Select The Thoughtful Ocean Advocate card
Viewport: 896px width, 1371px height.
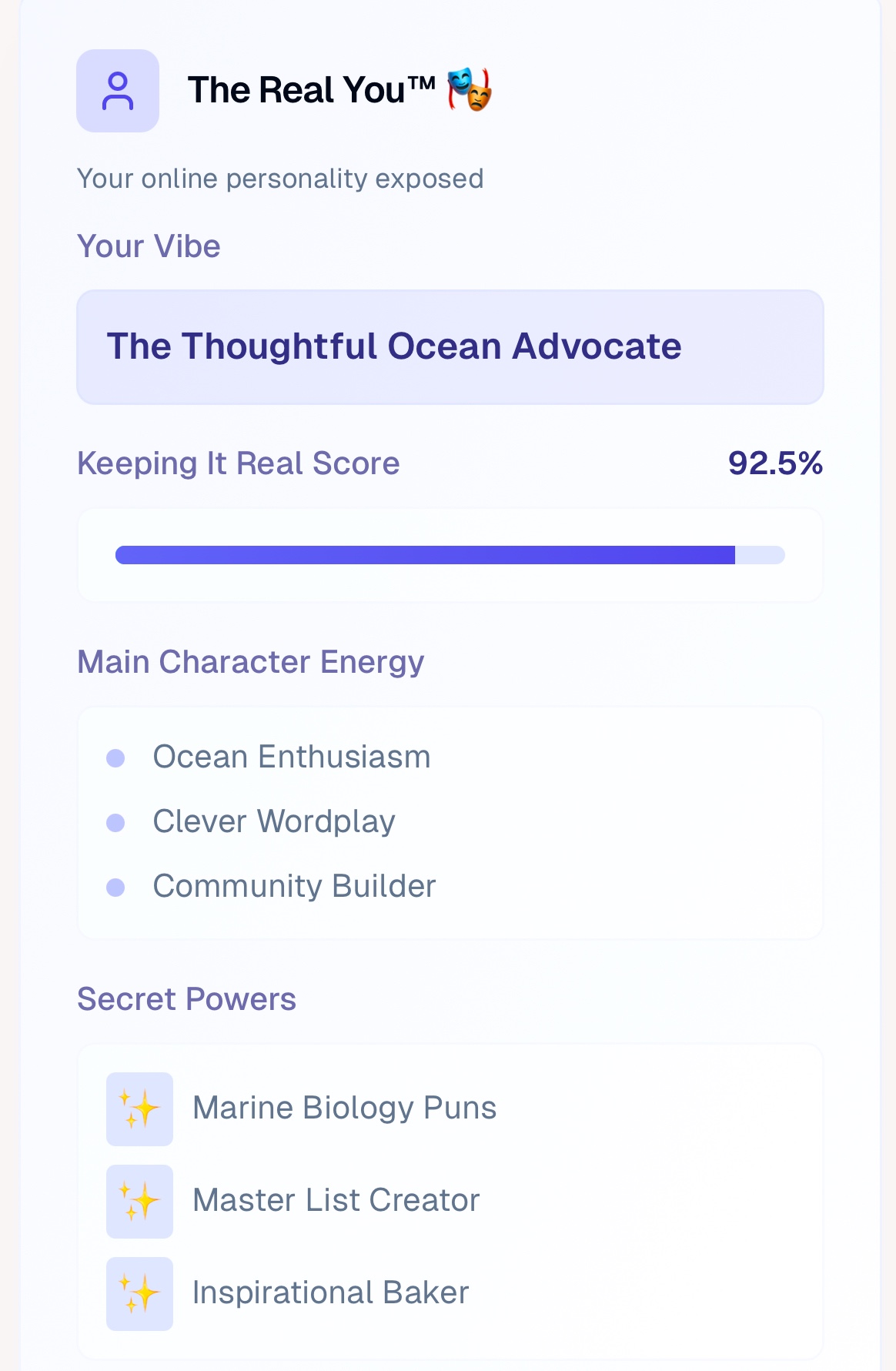tap(450, 347)
